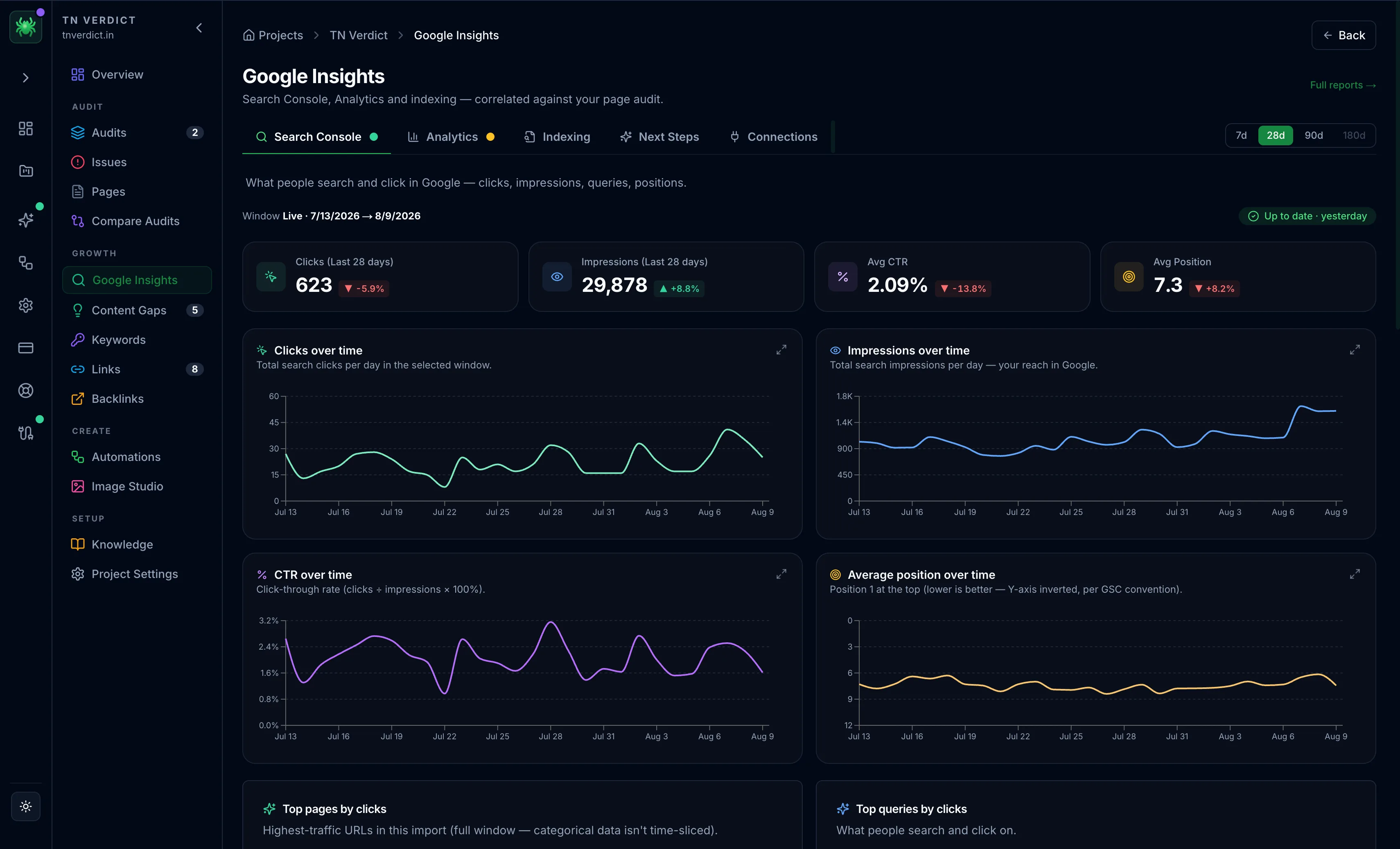Open Automations in the sidebar
1400x849 pixels.
coord(137,457)
